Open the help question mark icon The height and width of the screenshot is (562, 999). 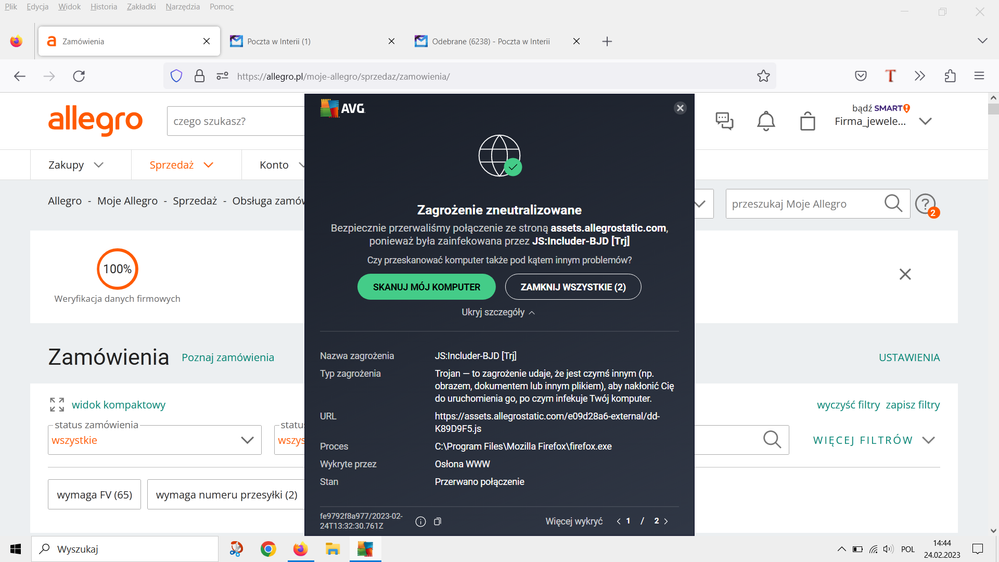[x=926, y=205]
